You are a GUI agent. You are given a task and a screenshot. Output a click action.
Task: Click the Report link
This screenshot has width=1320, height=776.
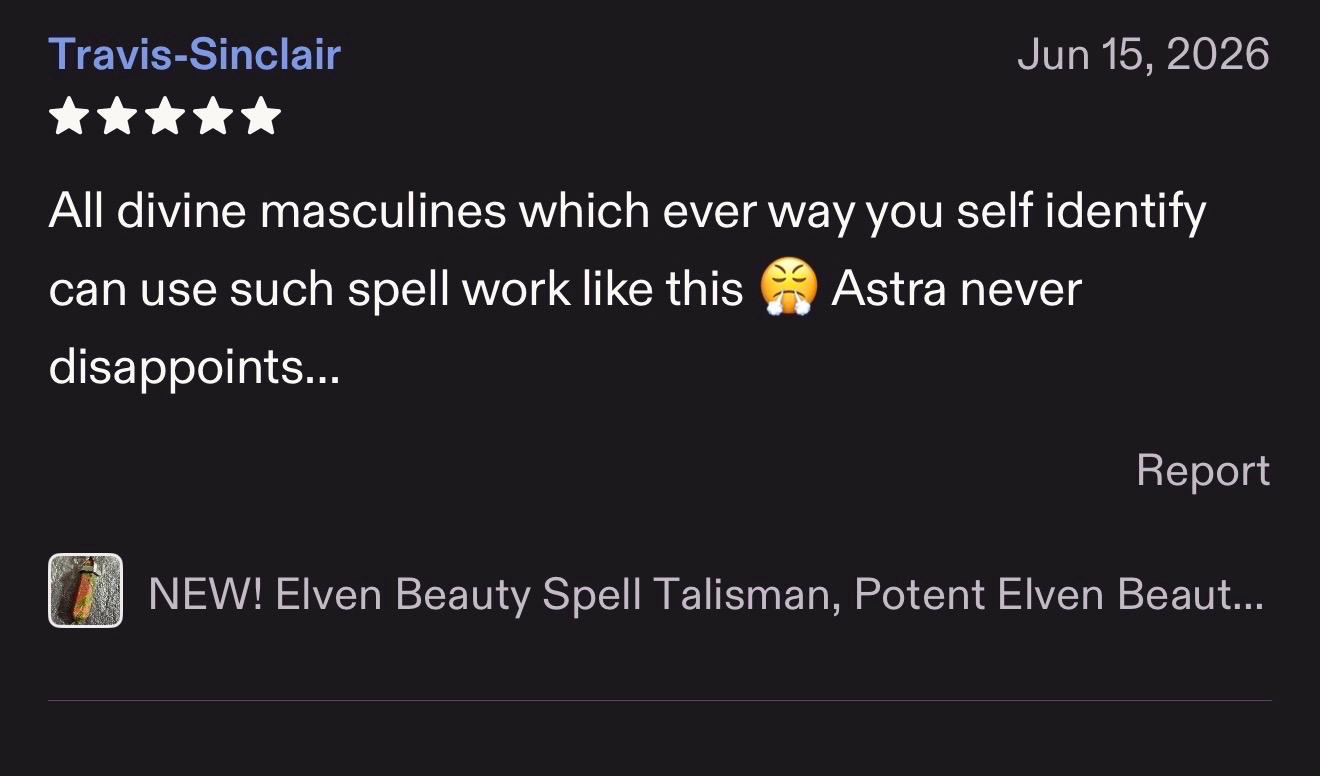pos(1203,470)
